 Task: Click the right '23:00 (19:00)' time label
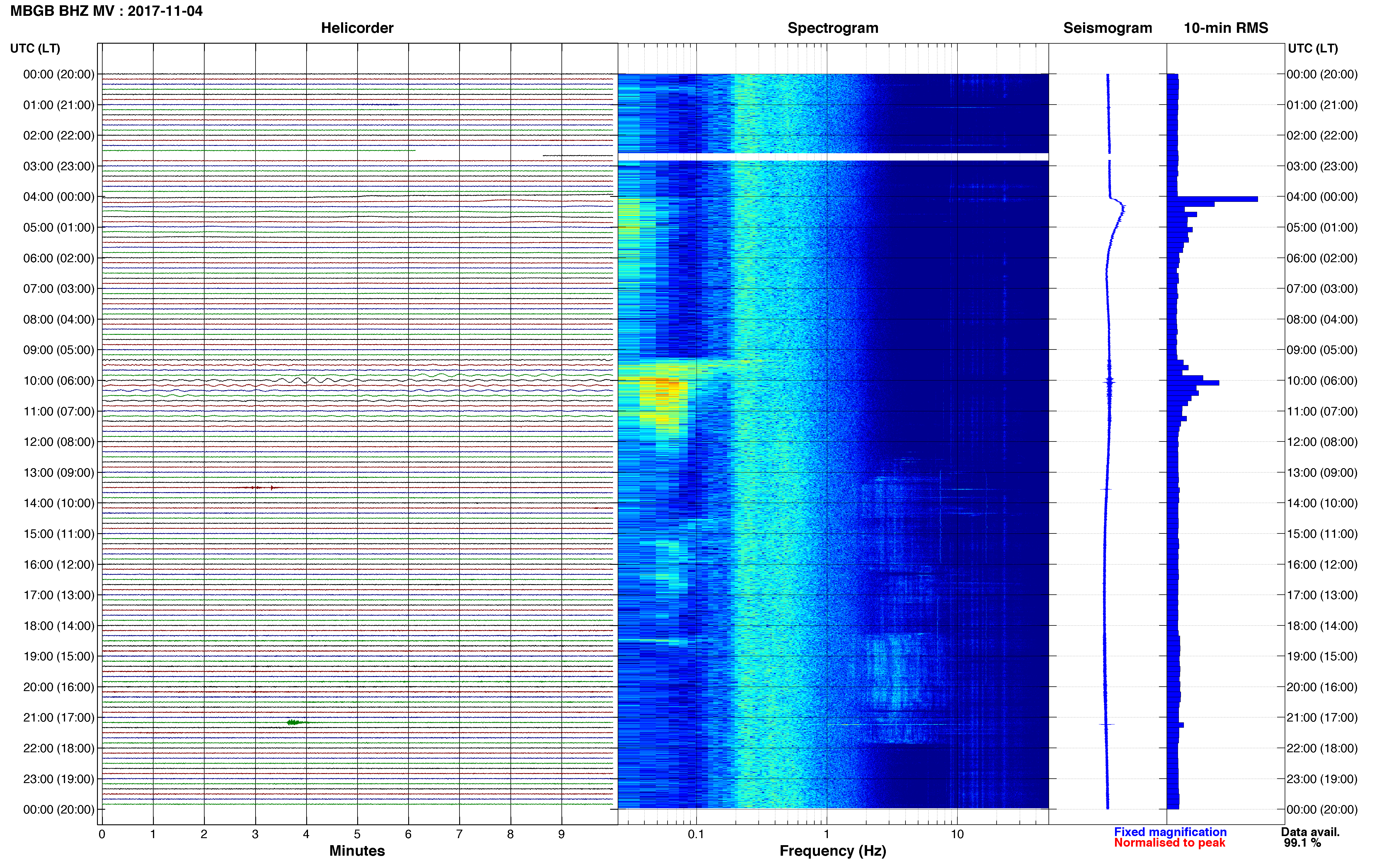1322,779
